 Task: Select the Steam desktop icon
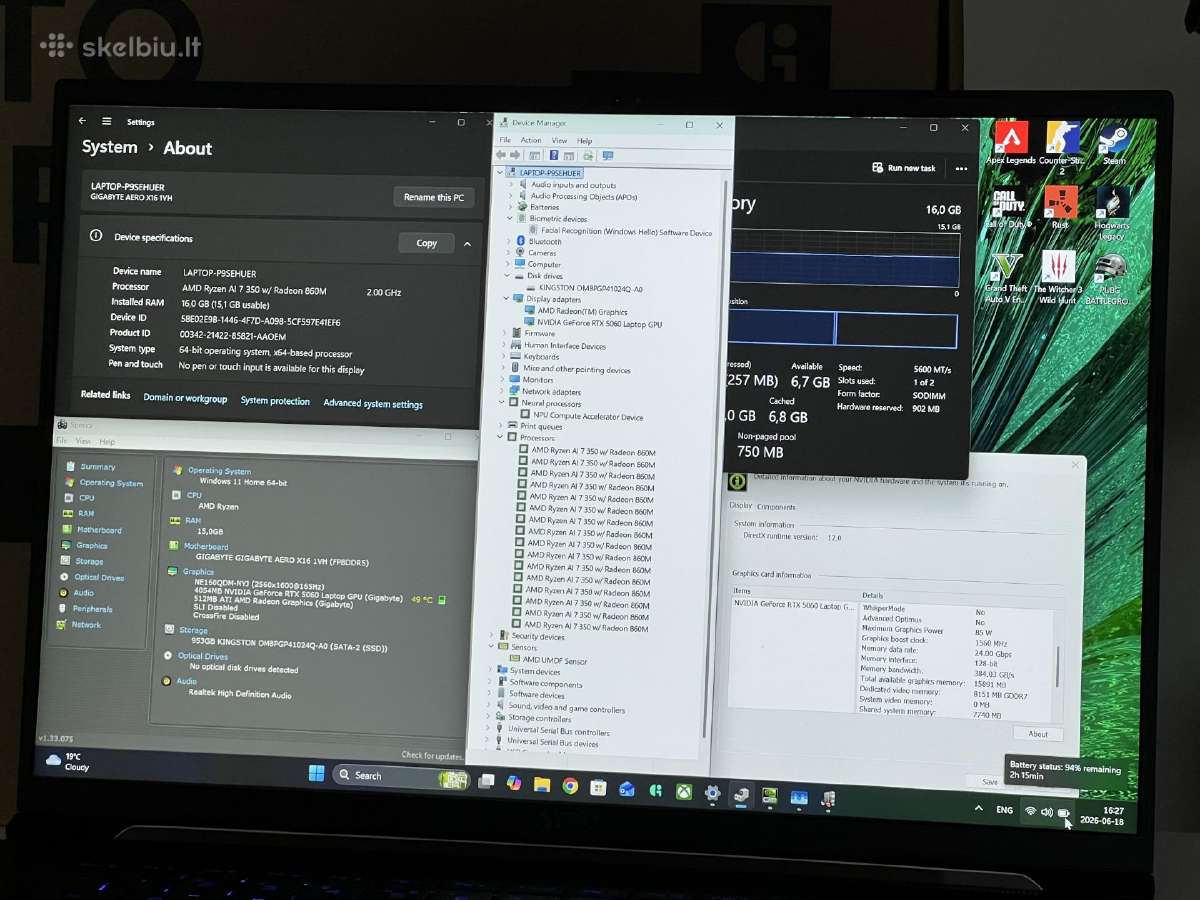[1114, 142]
